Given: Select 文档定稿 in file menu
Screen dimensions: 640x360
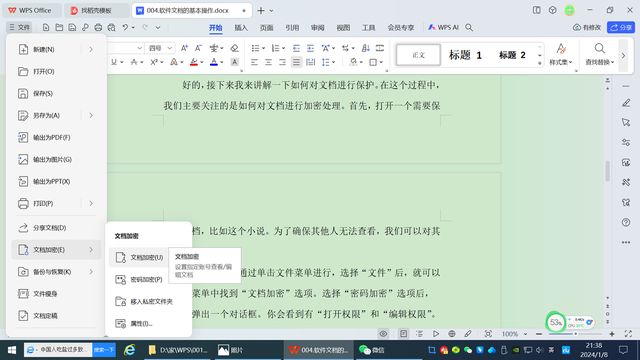Looking at the screenshot, I should click(x=56, y=316).
